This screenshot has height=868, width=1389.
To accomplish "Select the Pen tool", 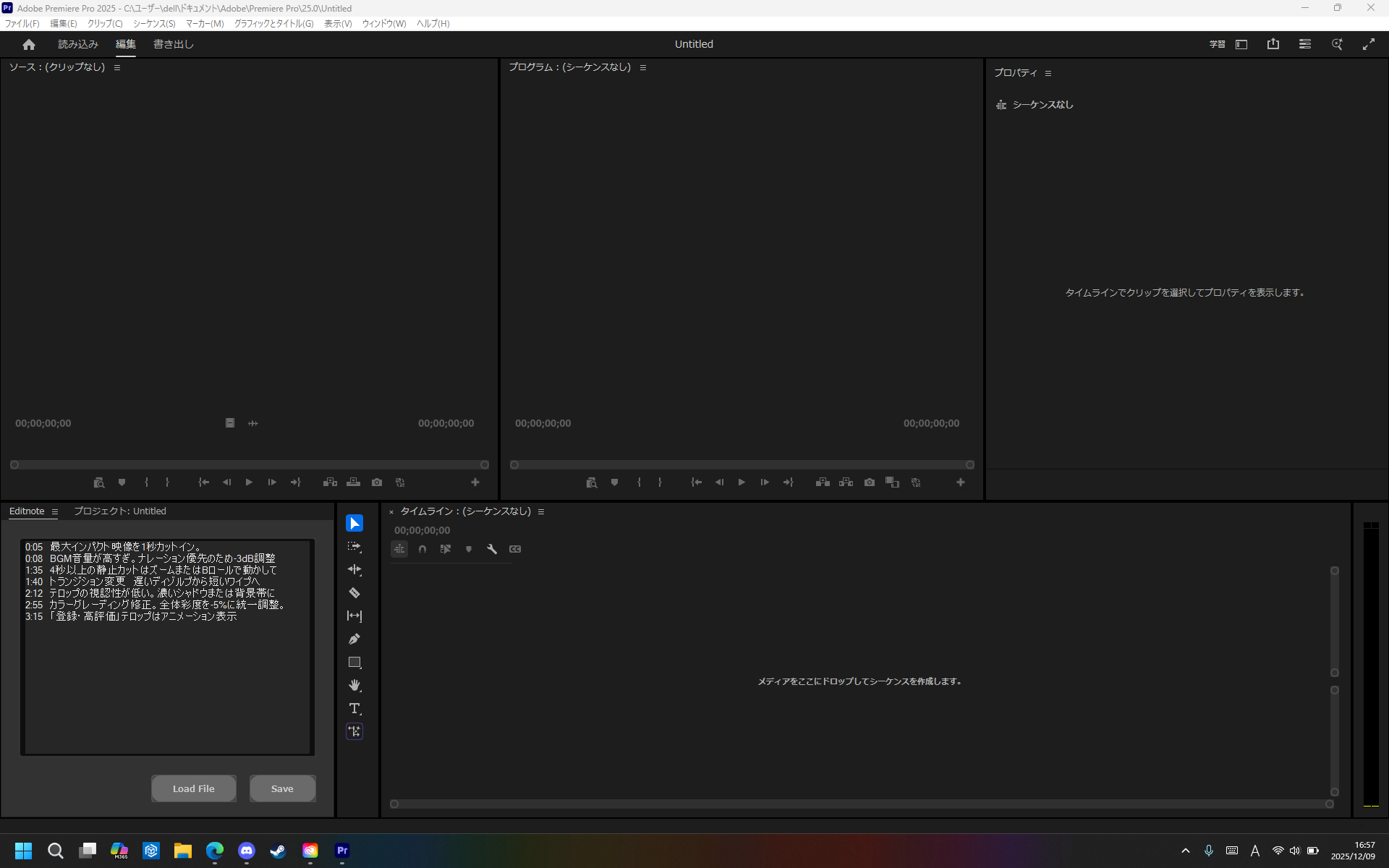I will pos(354,639).
